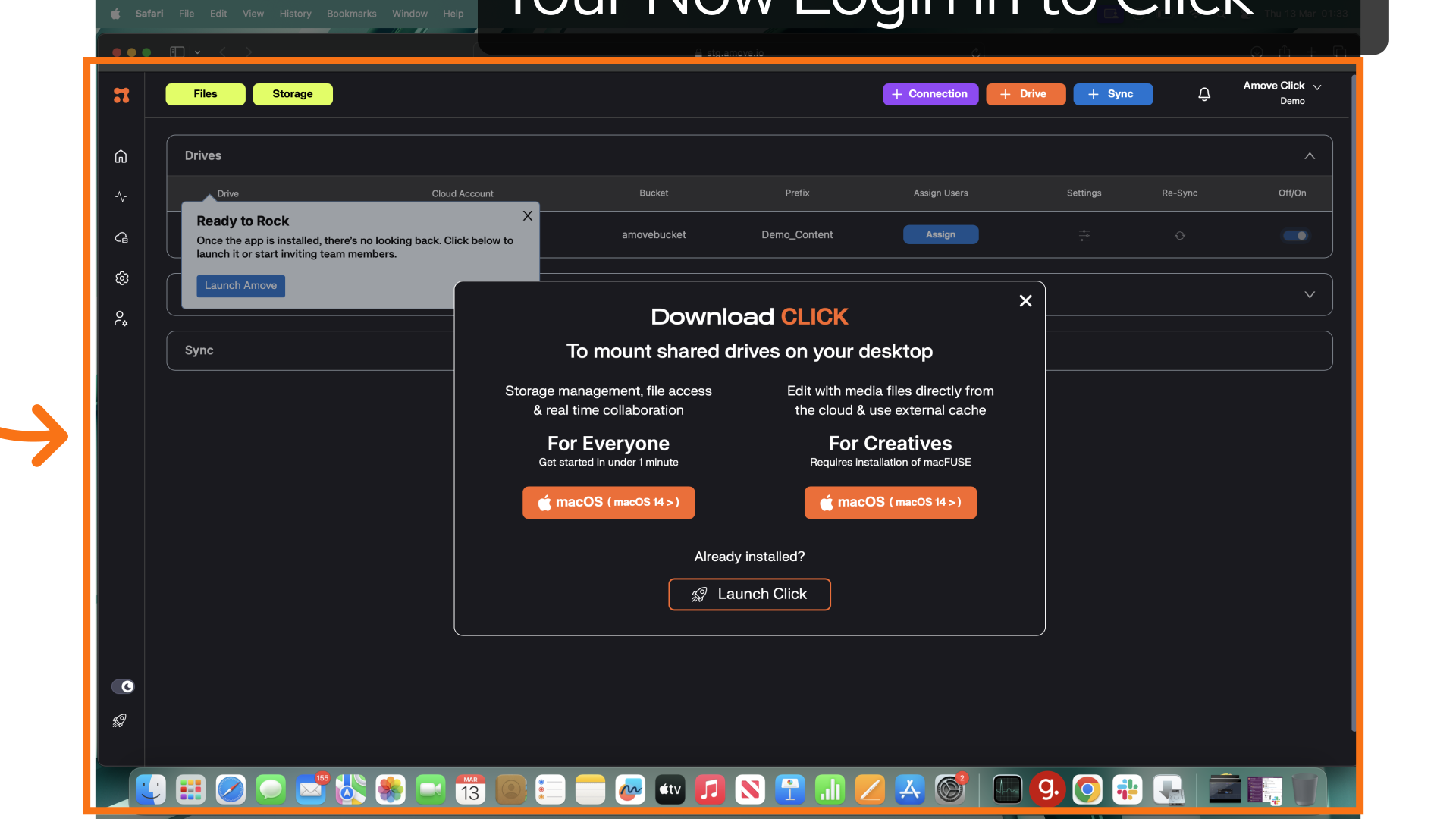Screen dimensions: 1456x819
Task: Download macOS version For Everyone
Action: pyautogui.click(x=608, y=503)
